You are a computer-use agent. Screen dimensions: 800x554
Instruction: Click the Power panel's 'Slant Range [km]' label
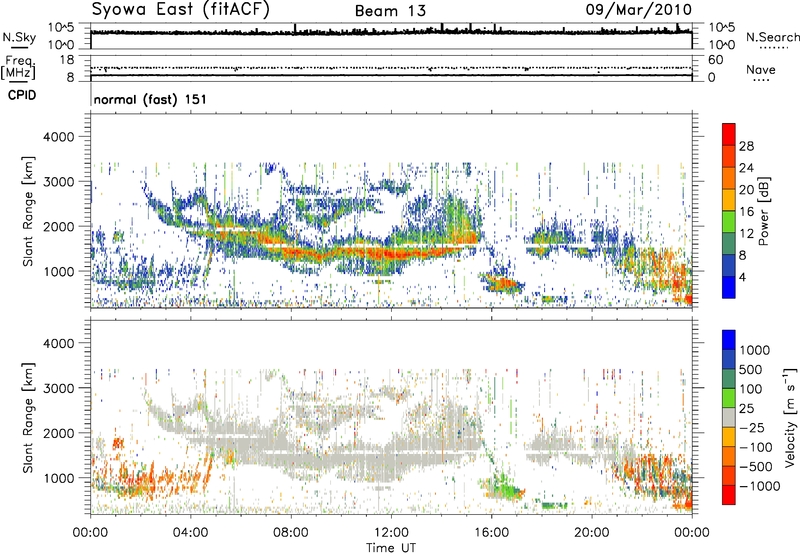click(x=28, y=211)
